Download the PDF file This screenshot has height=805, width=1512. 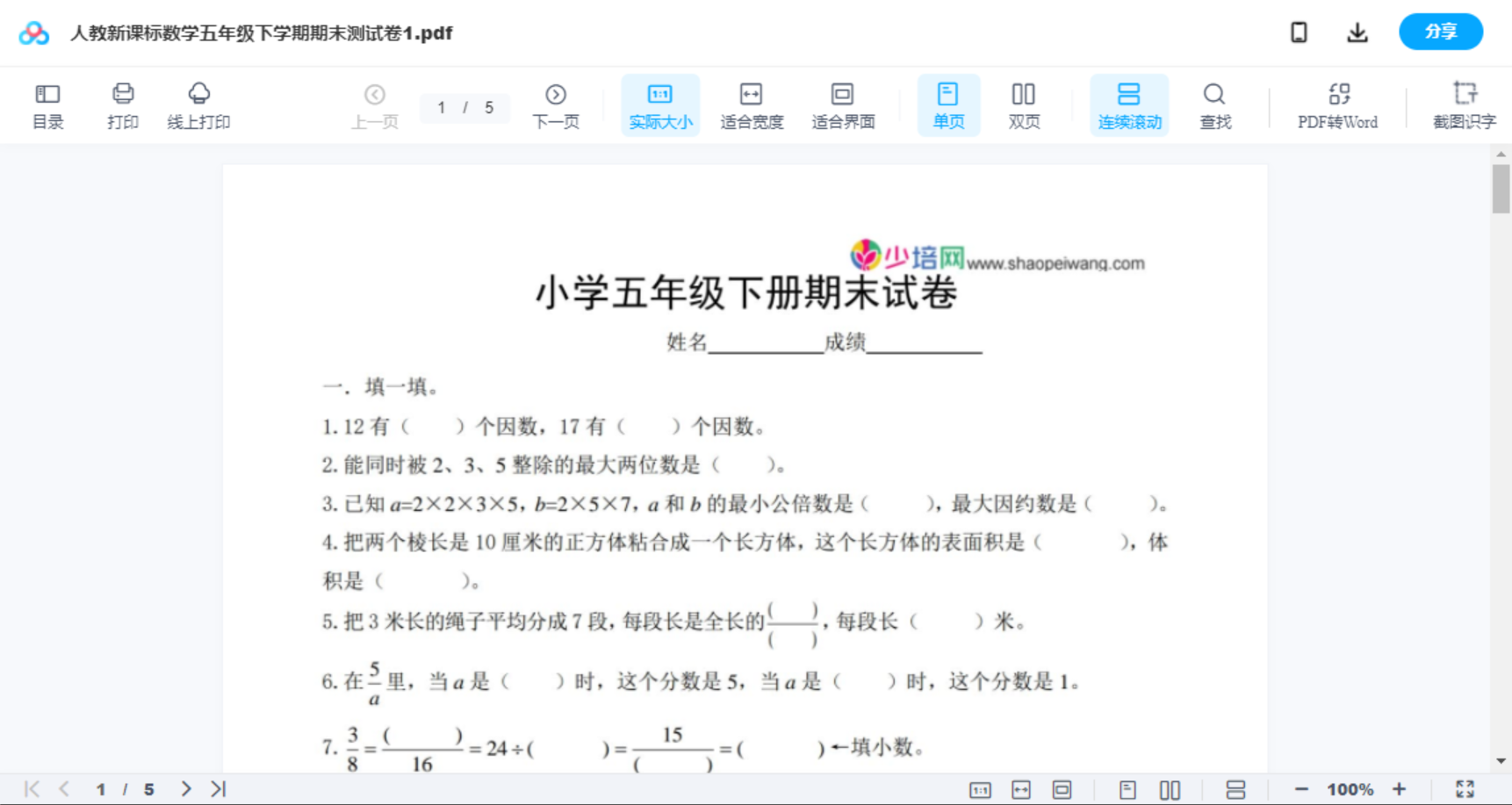(1357, 32)
